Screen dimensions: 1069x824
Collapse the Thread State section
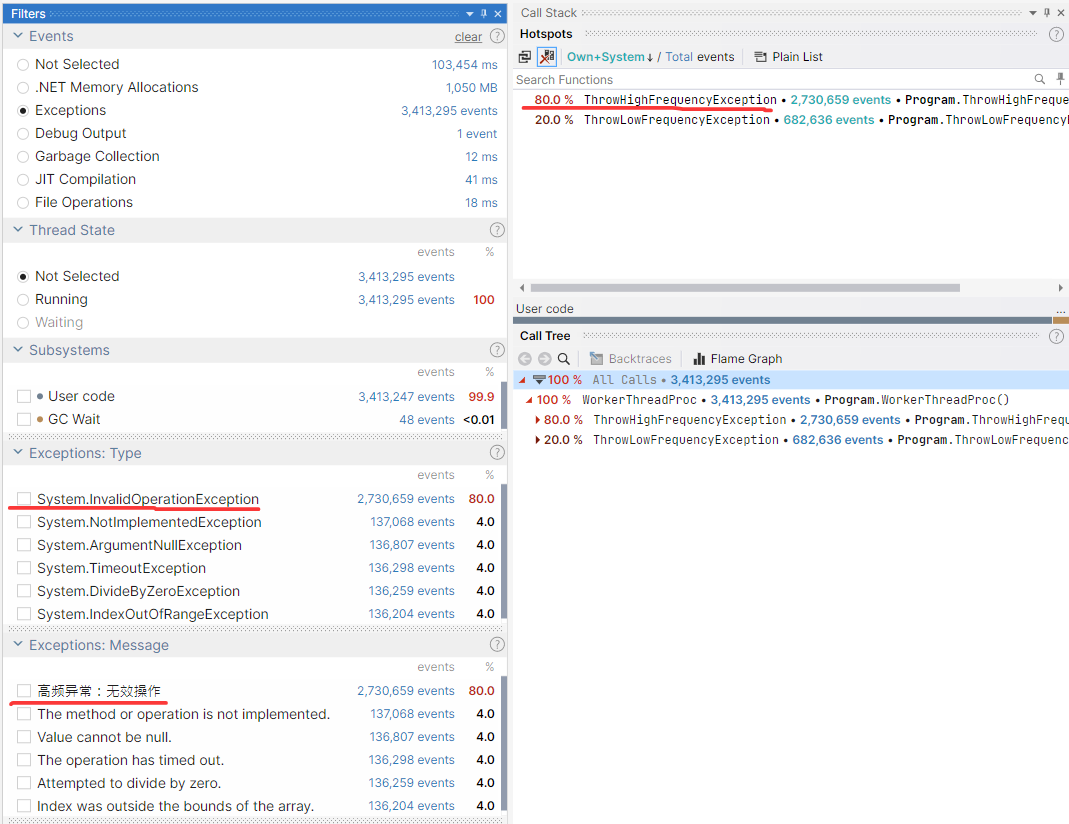click(x=18, y=230)
